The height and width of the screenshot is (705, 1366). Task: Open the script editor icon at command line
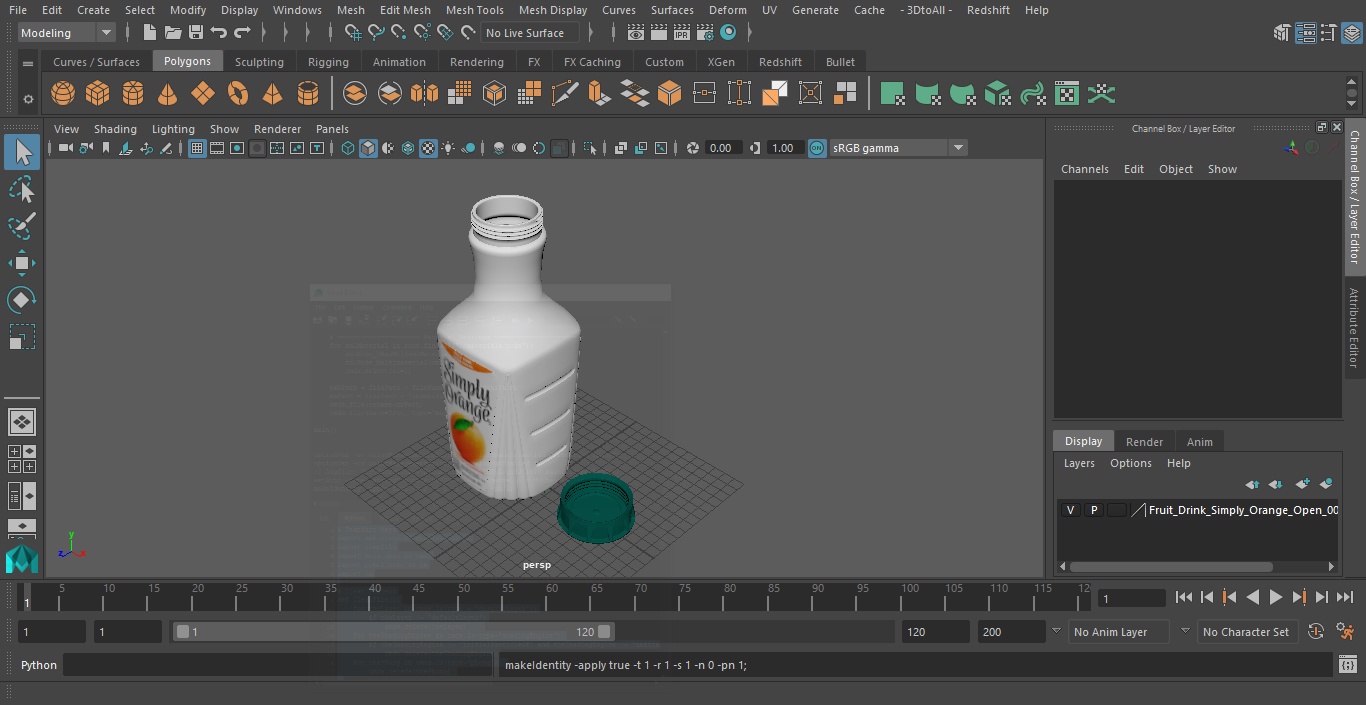tap(1347, 665)
